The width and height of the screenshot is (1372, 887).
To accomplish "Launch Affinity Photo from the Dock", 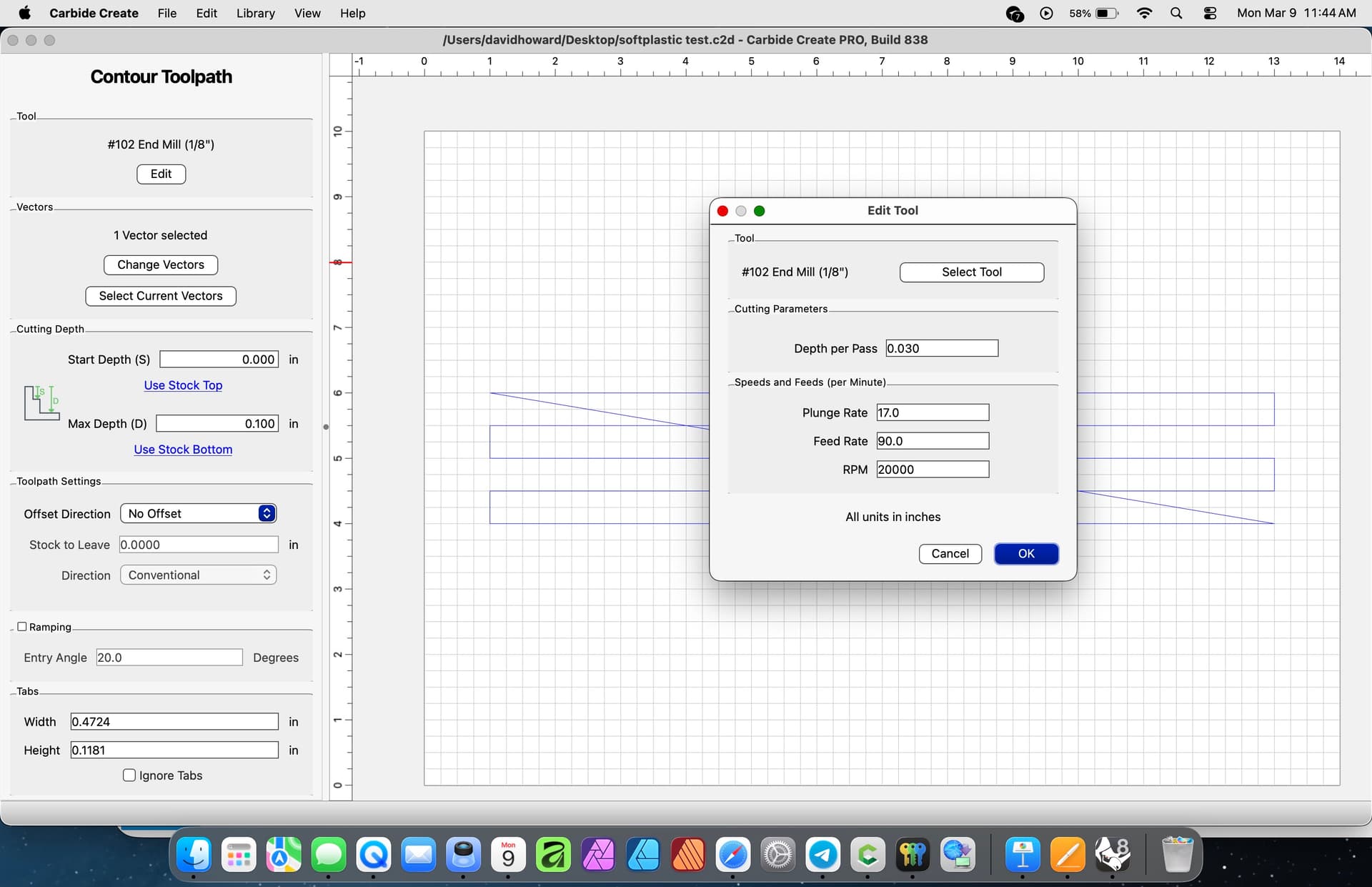I will [x=598, y=855].
